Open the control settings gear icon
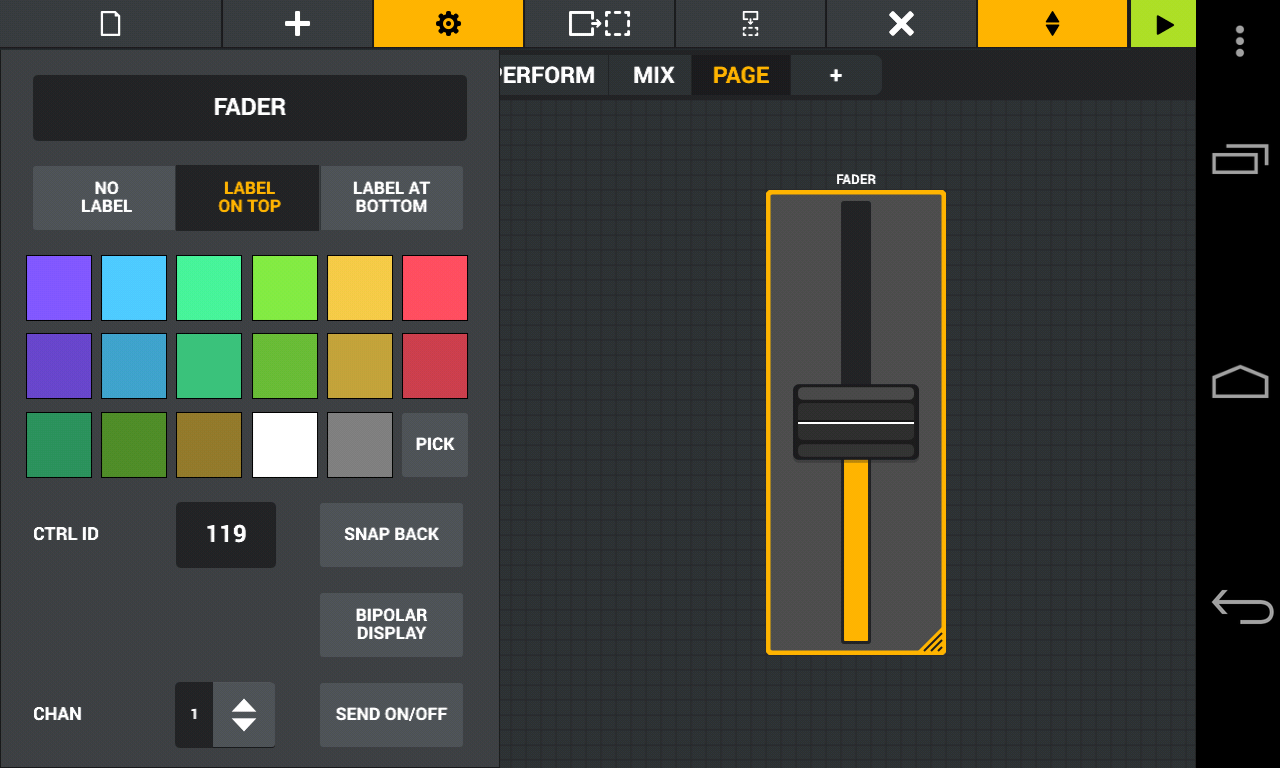This screenshot has width=1280, height=768. coord(447,23)
